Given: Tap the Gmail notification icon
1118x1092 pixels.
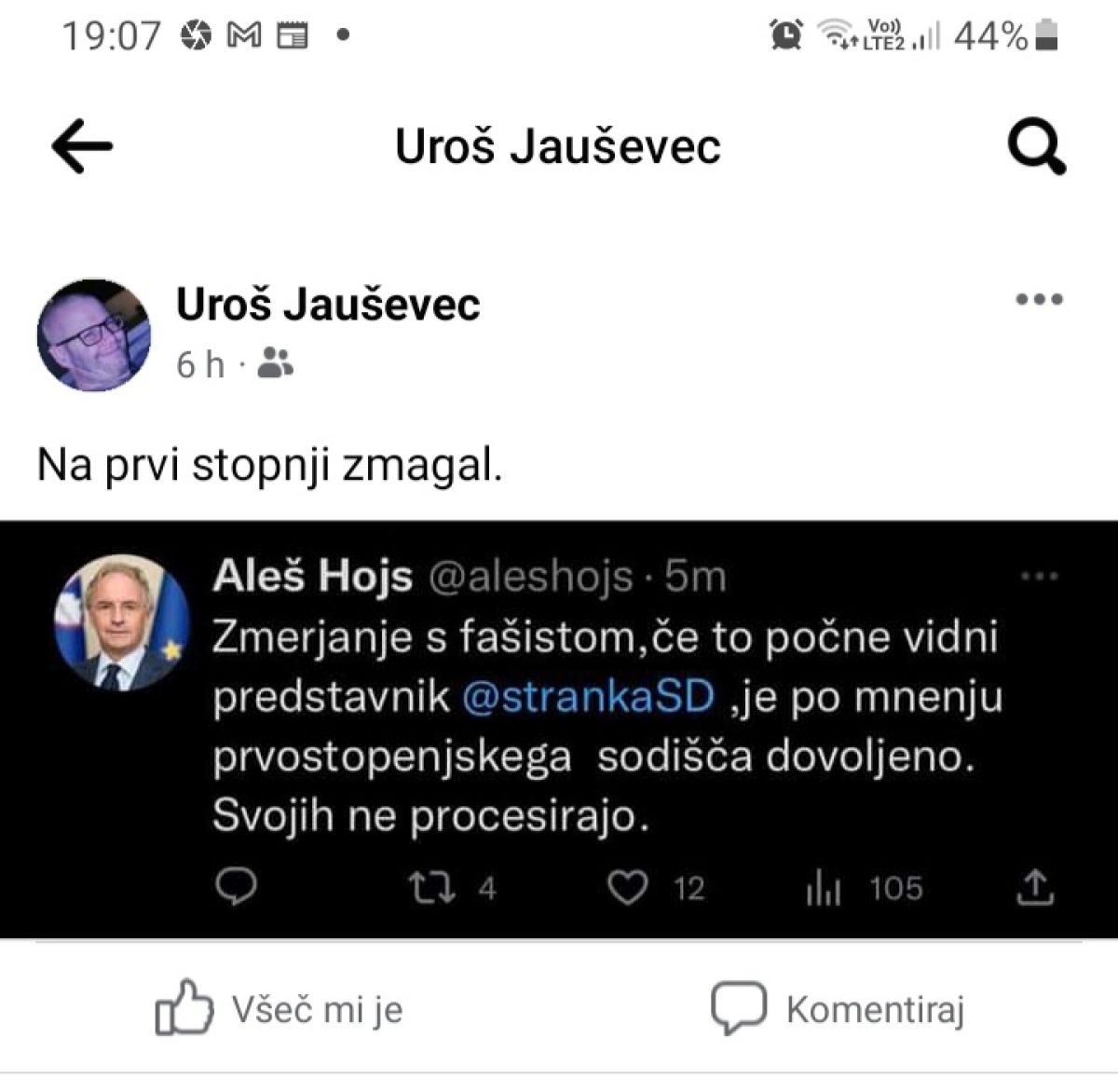Looking at the screenshot, I should click(244, 36).
